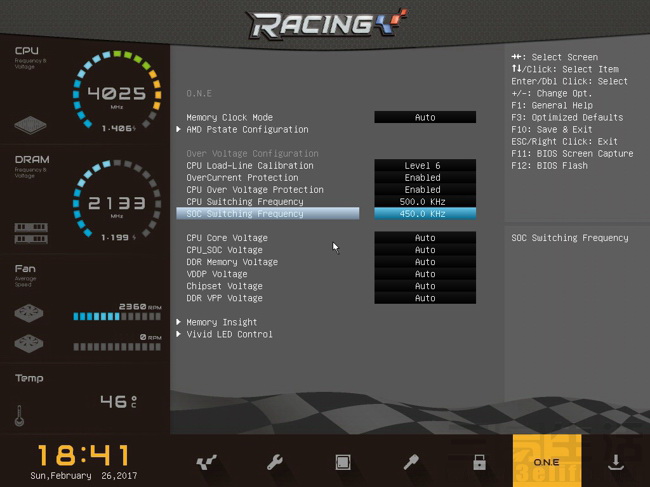Click the 2360 RPM fan speed bar
This screenshot has height=487, width=650.
coord(117,317)
